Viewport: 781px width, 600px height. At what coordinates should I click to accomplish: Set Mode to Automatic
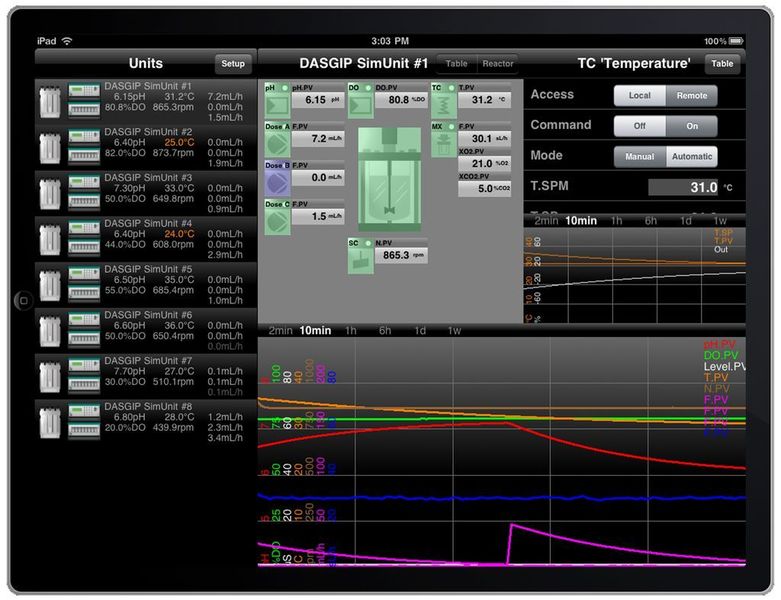[x=692, y=156]
